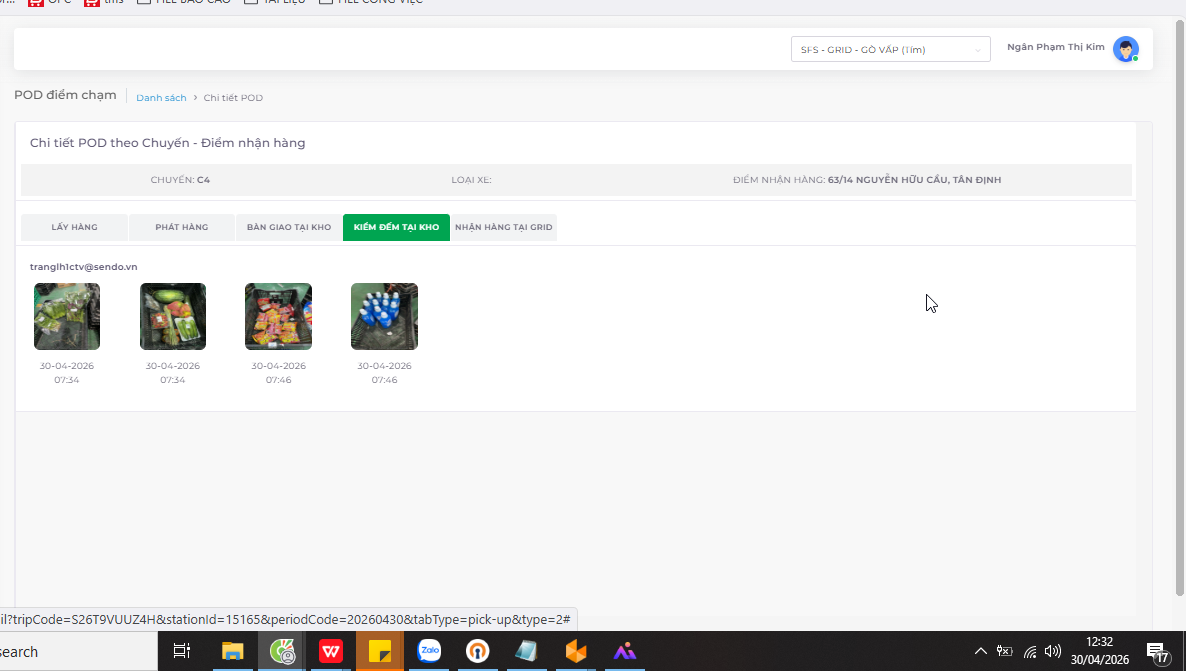Viewport: 1186px width, 671px height.
Task: Open the volume tray icon
Action: [1053, 651]
